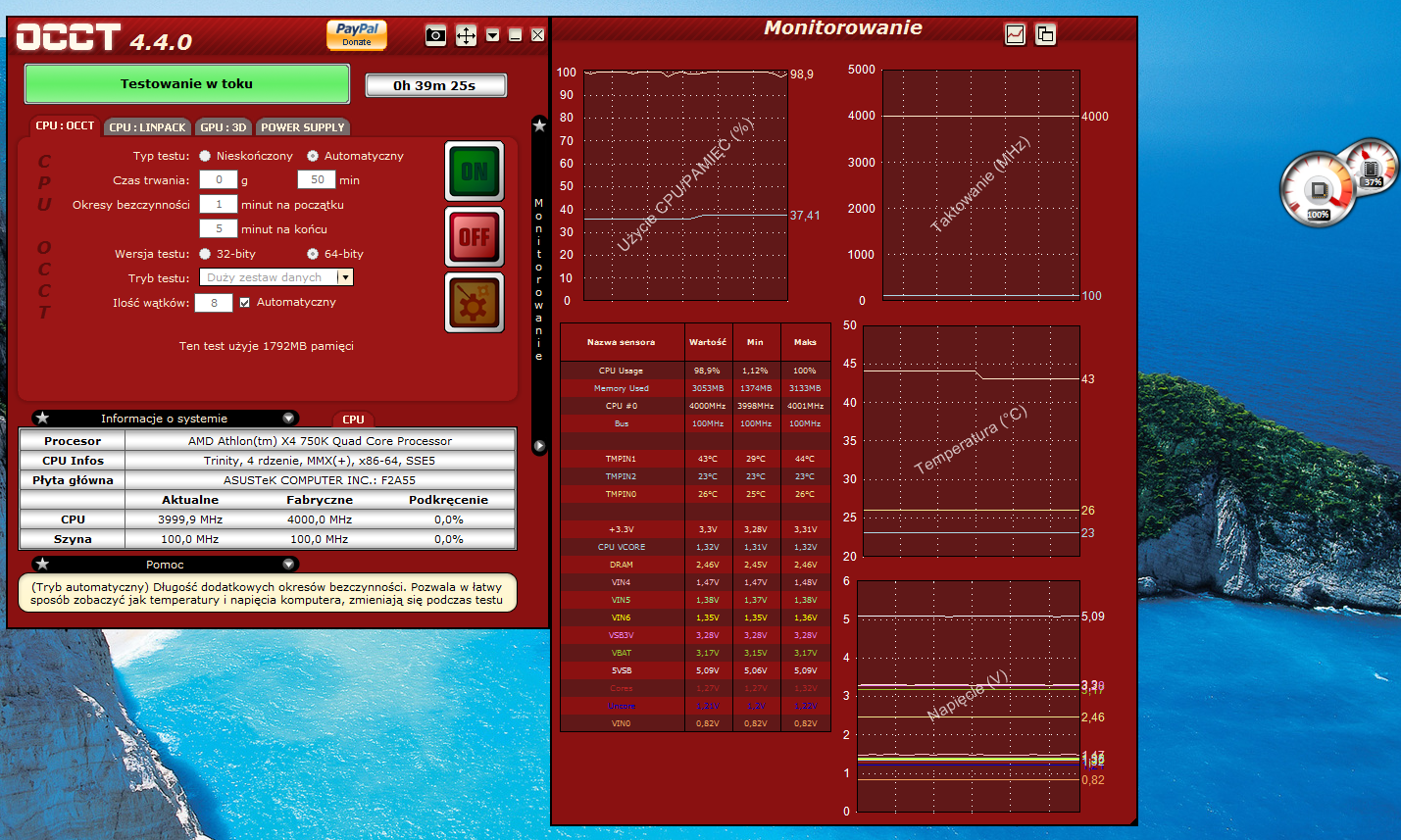Collapse the Pomoc section arrow

coord(288,564)
